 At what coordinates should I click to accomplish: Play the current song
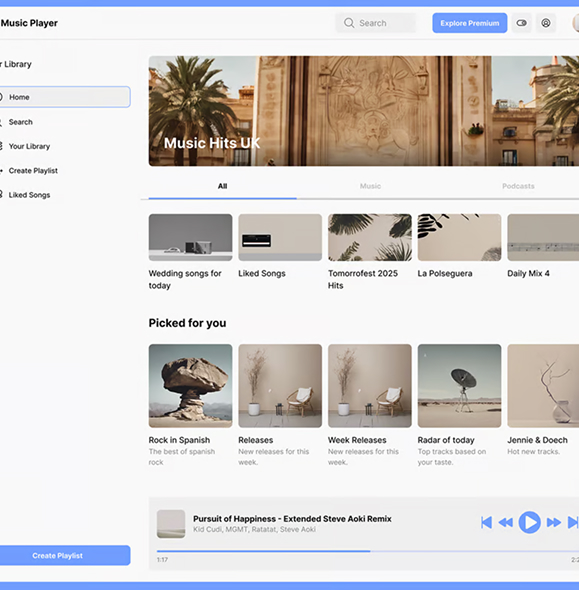click(529, 522)
